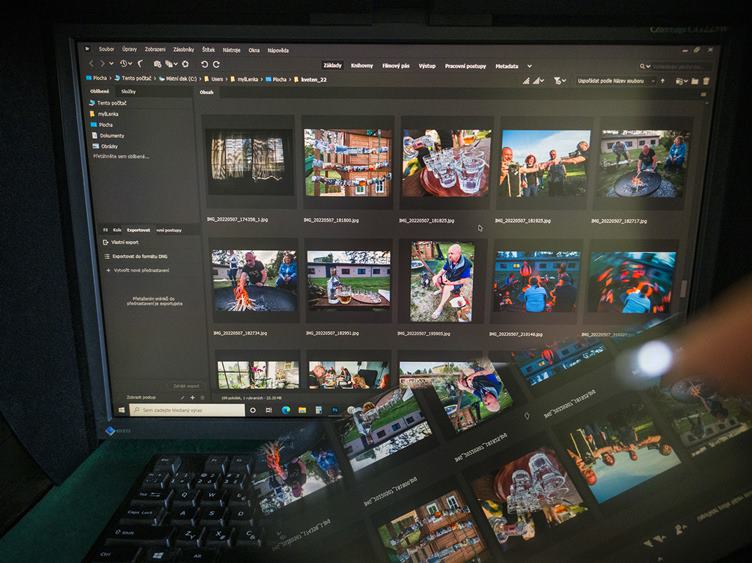
Task: Open the filter by rating funnel dropdown
Action: pos(560,81)
